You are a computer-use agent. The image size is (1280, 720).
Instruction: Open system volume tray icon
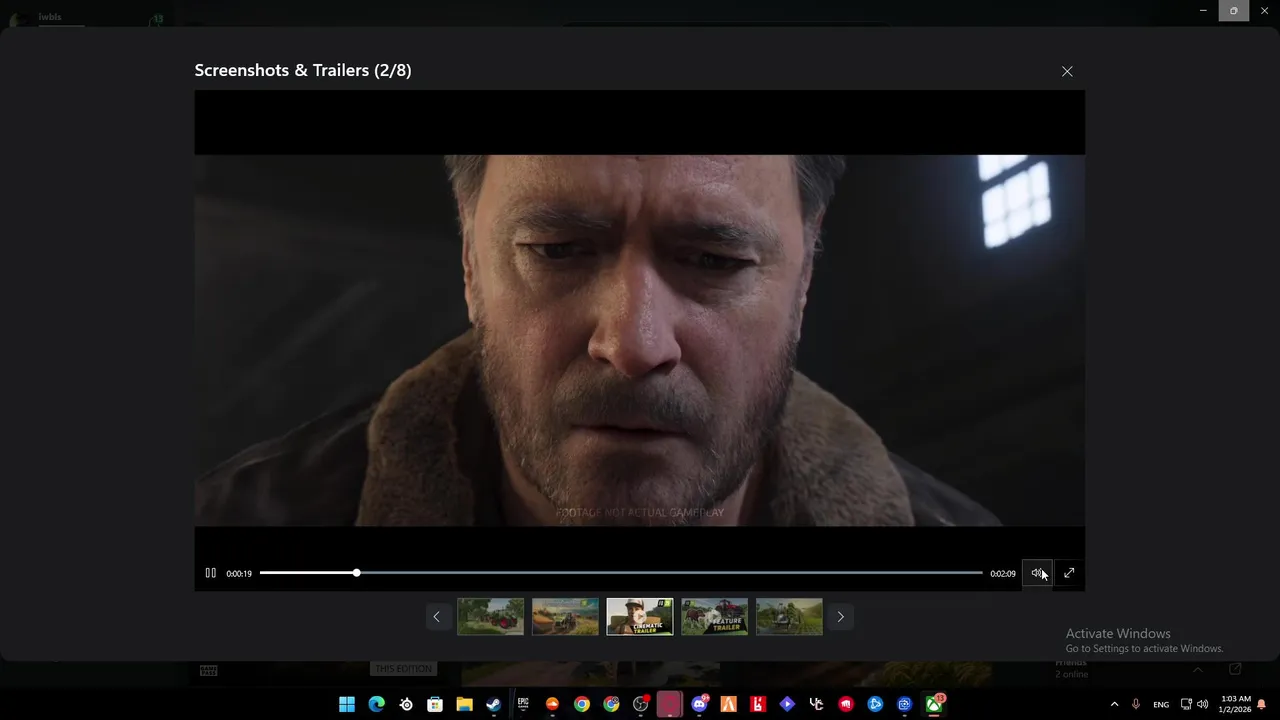[x=1202, y=704]
